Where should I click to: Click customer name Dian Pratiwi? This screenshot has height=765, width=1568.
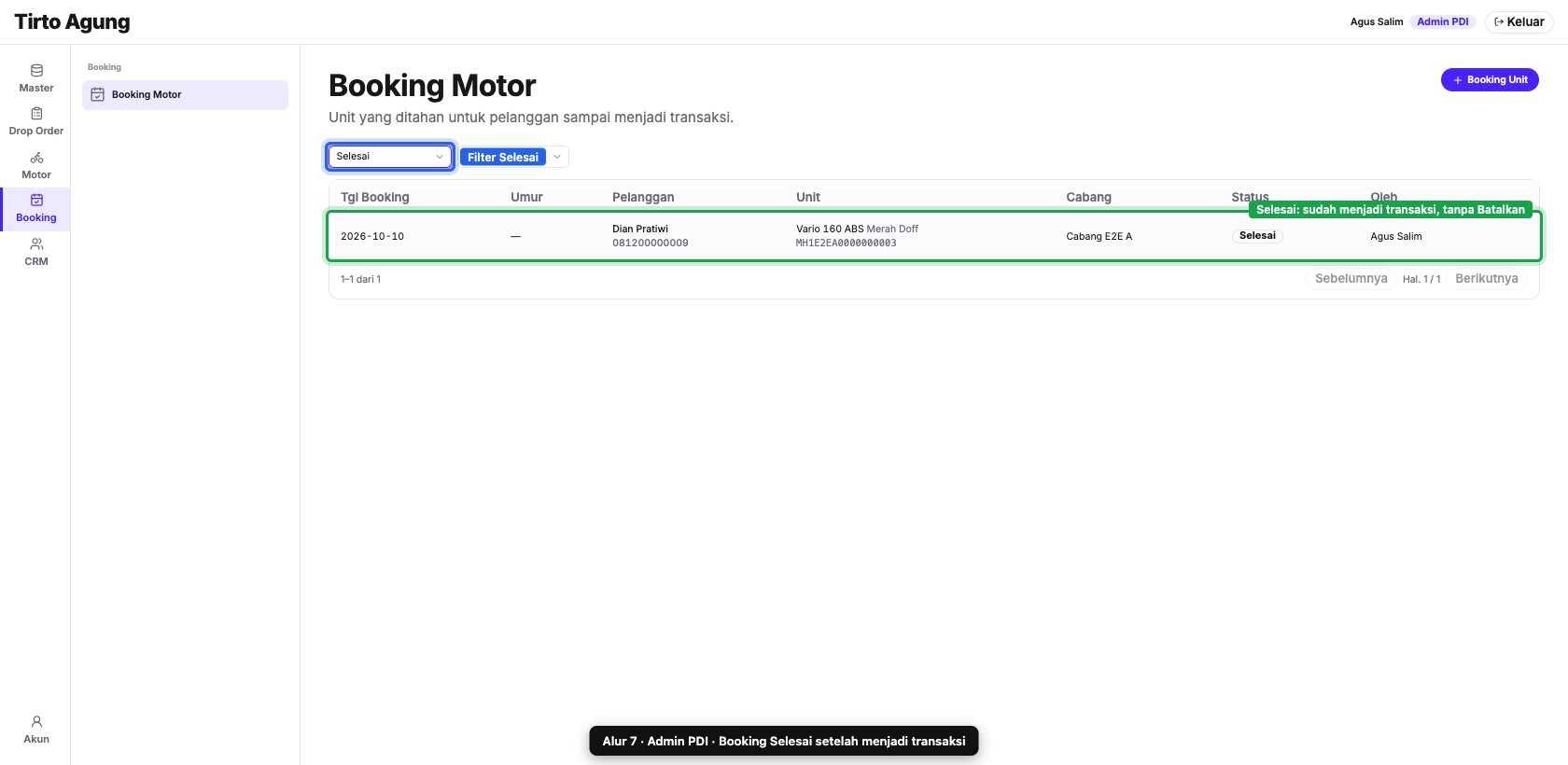[x=640, y=229]
